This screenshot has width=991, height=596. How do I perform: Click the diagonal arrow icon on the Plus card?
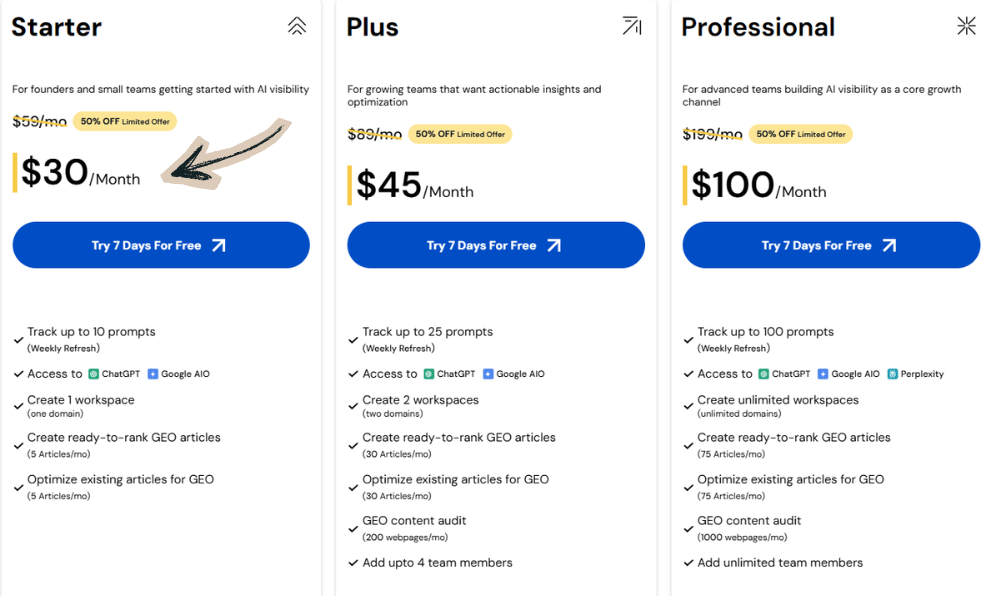pos(632,27)
